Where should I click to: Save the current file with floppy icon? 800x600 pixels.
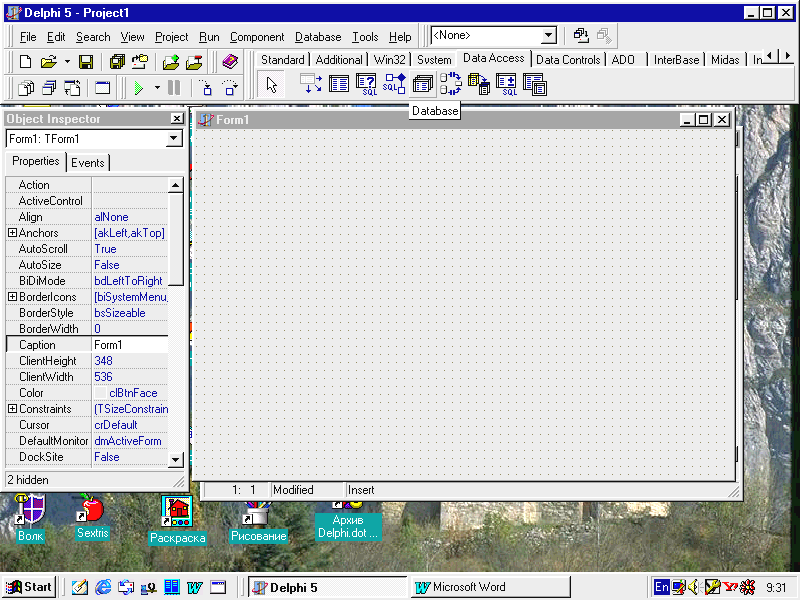pyautogui.click(x=86, y=62)
